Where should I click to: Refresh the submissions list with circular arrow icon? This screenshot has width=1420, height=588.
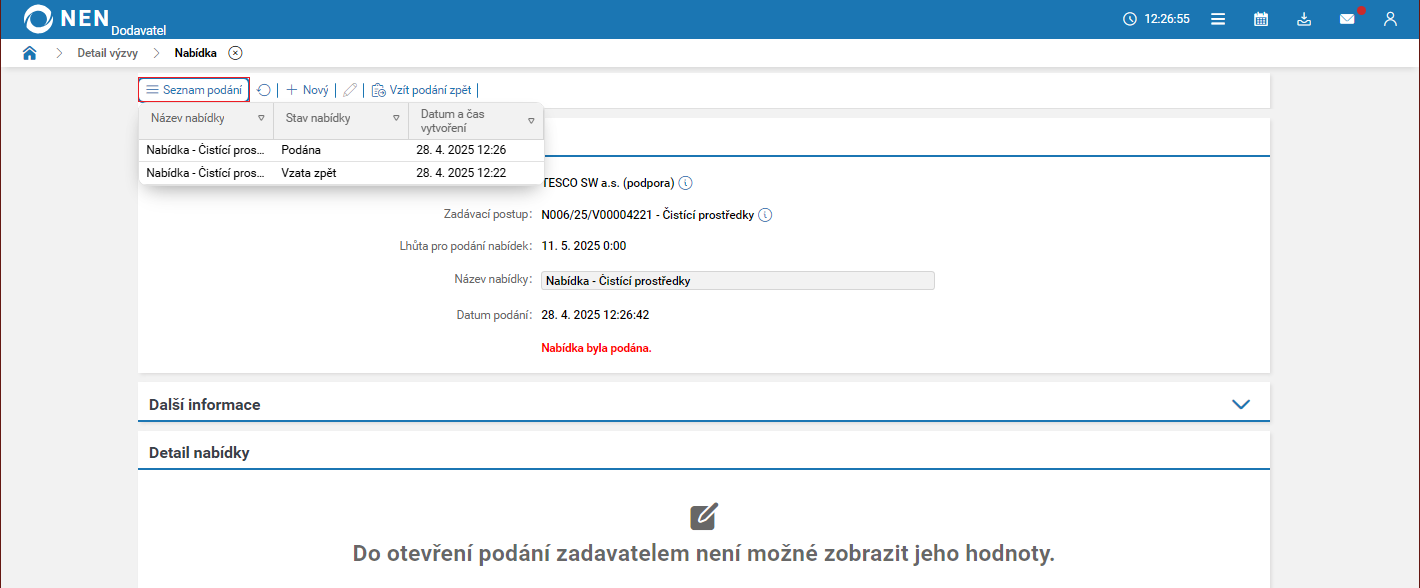click(263, 89)
